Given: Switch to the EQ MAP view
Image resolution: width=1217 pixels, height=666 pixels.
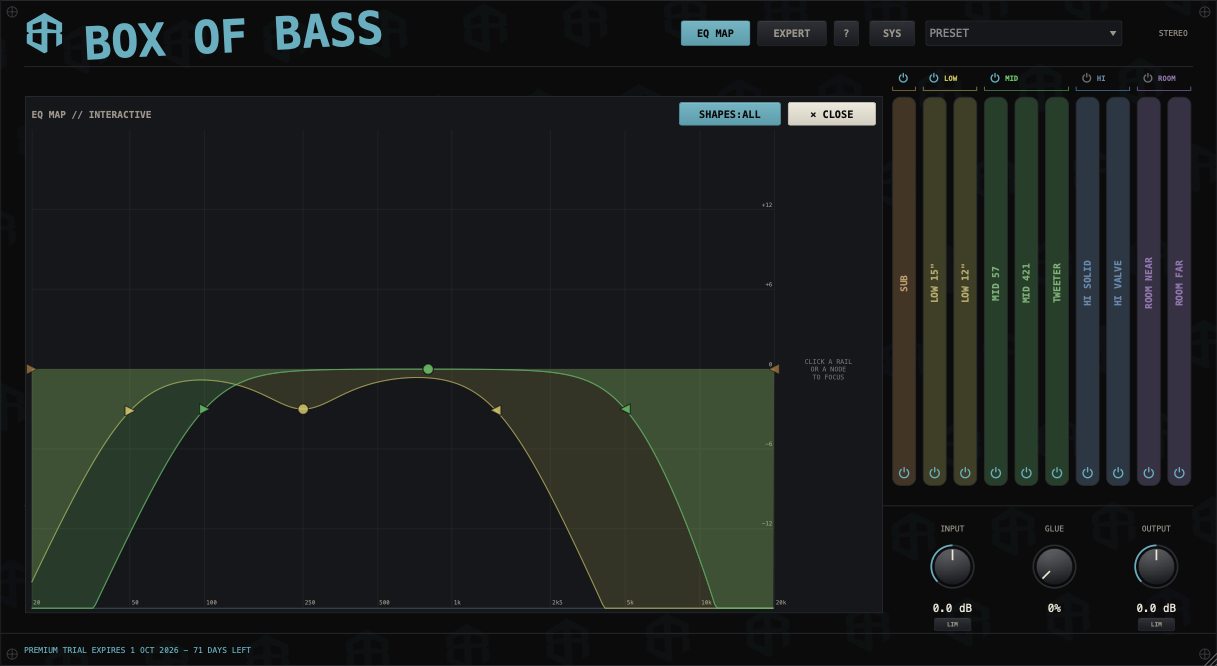Looking at the screenshot, I should (x=716, y=33).
